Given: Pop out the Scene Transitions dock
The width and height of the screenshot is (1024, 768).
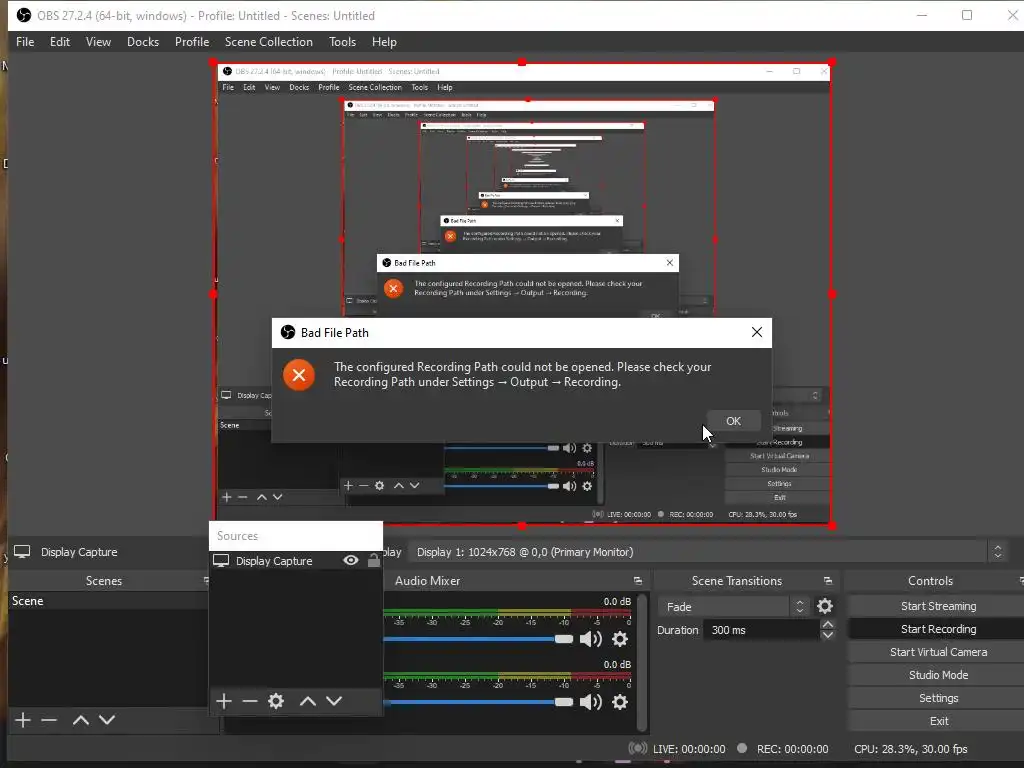Looking at the screenshot, I should pyautogui.click(x=827, y=581).
